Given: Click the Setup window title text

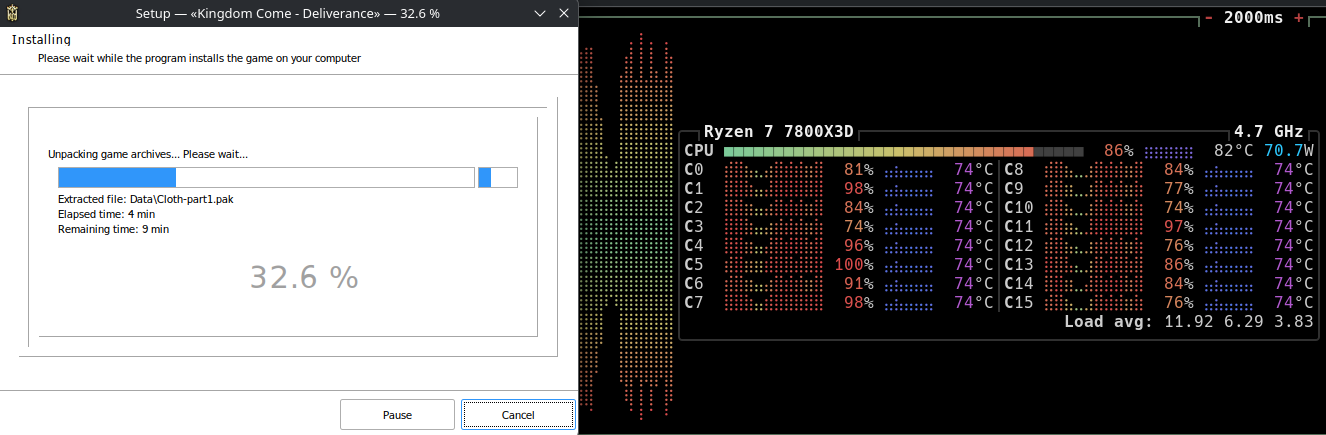Looking at the screenshot, I should 287,14.
